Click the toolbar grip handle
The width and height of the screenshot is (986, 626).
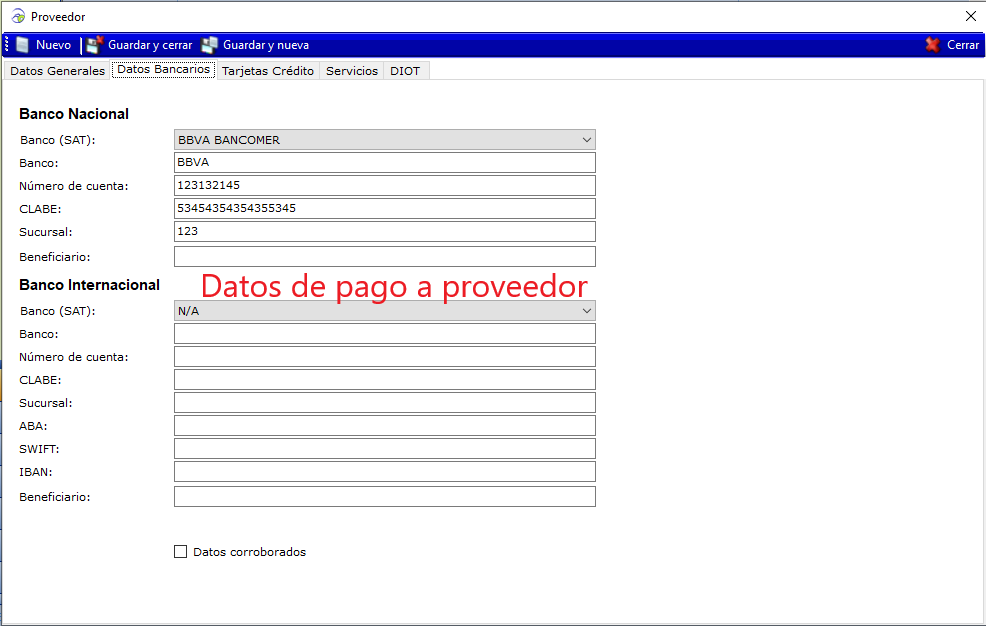[7, 45]
